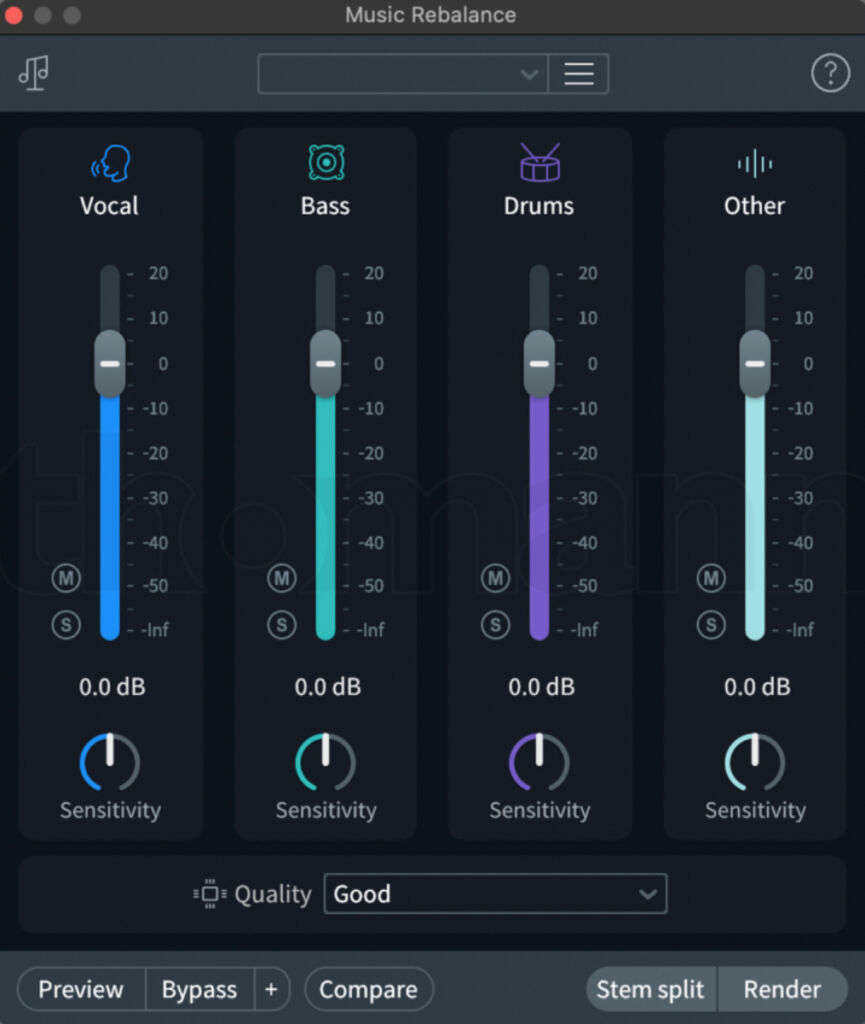Solo the Bass channel
The height and width of the screenshot is (1024, 865).
pos(281,623)
